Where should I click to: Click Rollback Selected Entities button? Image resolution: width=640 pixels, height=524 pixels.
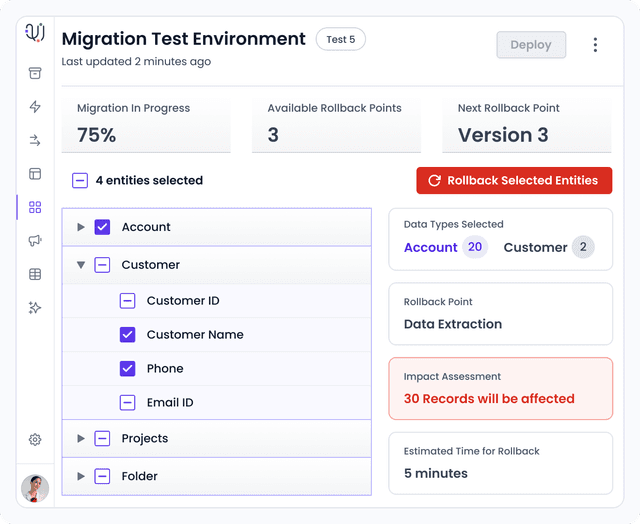514,181
